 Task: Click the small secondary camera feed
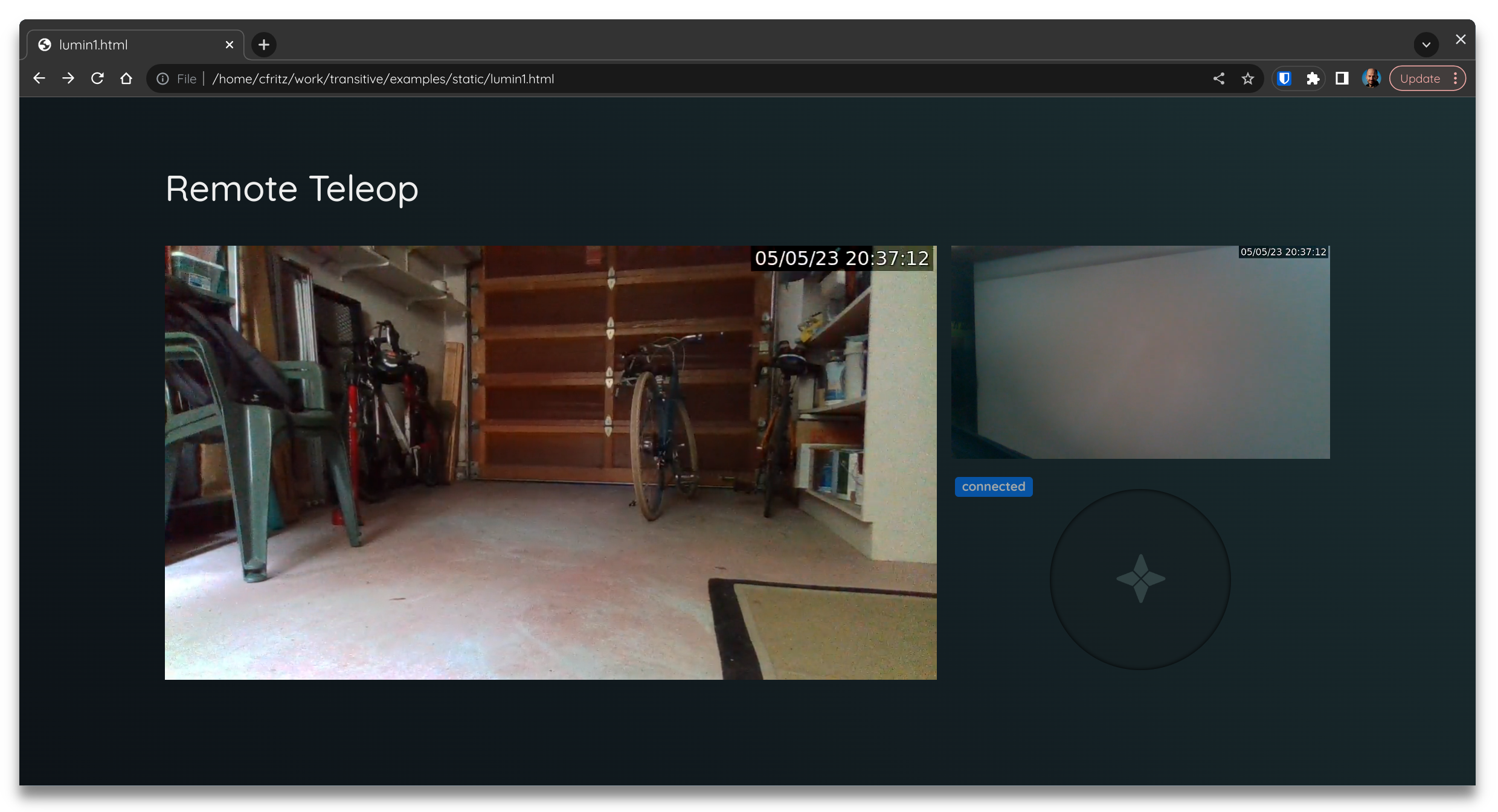click(x=1140, y=352)
